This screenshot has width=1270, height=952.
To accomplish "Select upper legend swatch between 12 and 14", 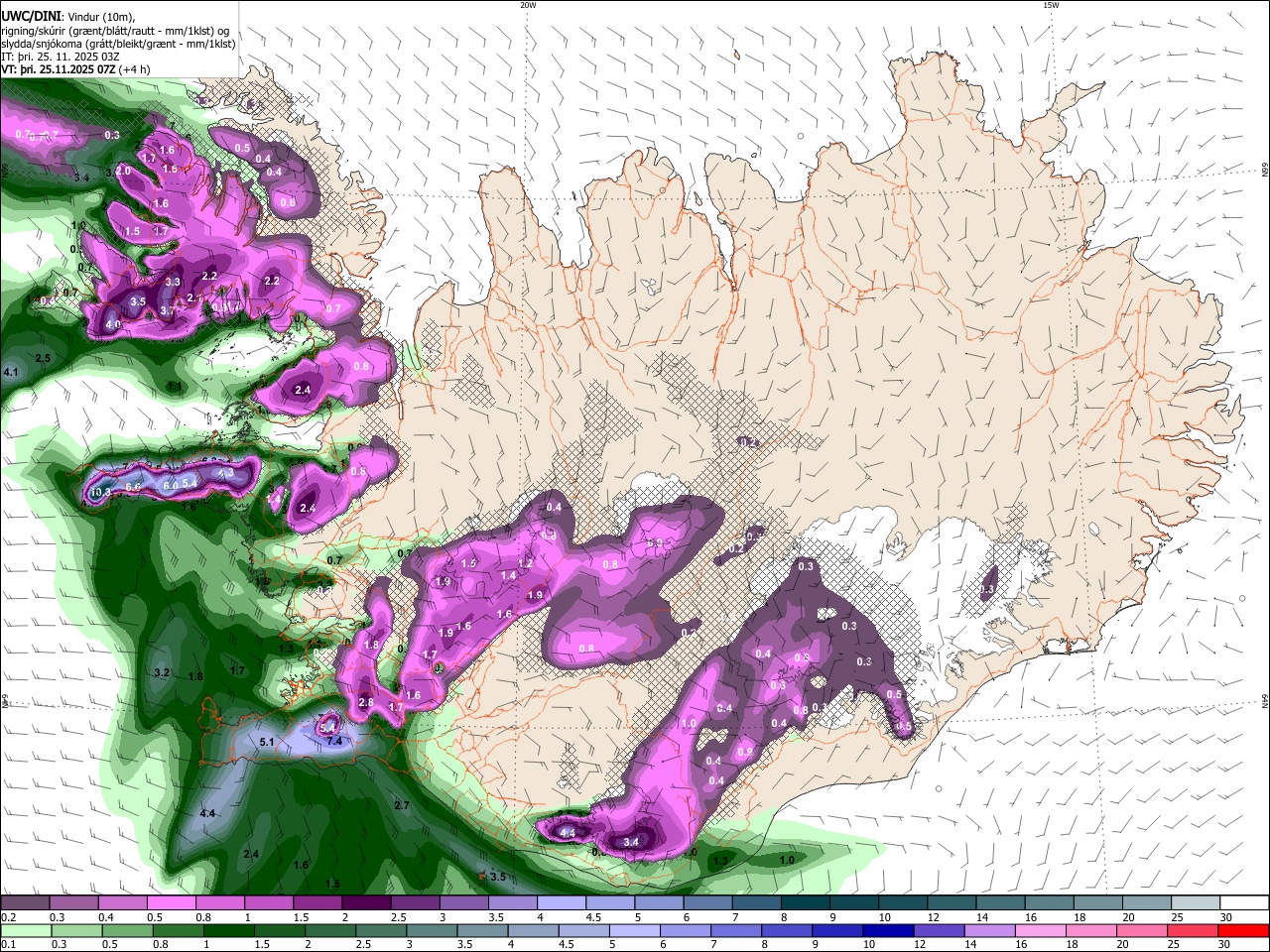I will pyautogui.click(x=952, y=903).
